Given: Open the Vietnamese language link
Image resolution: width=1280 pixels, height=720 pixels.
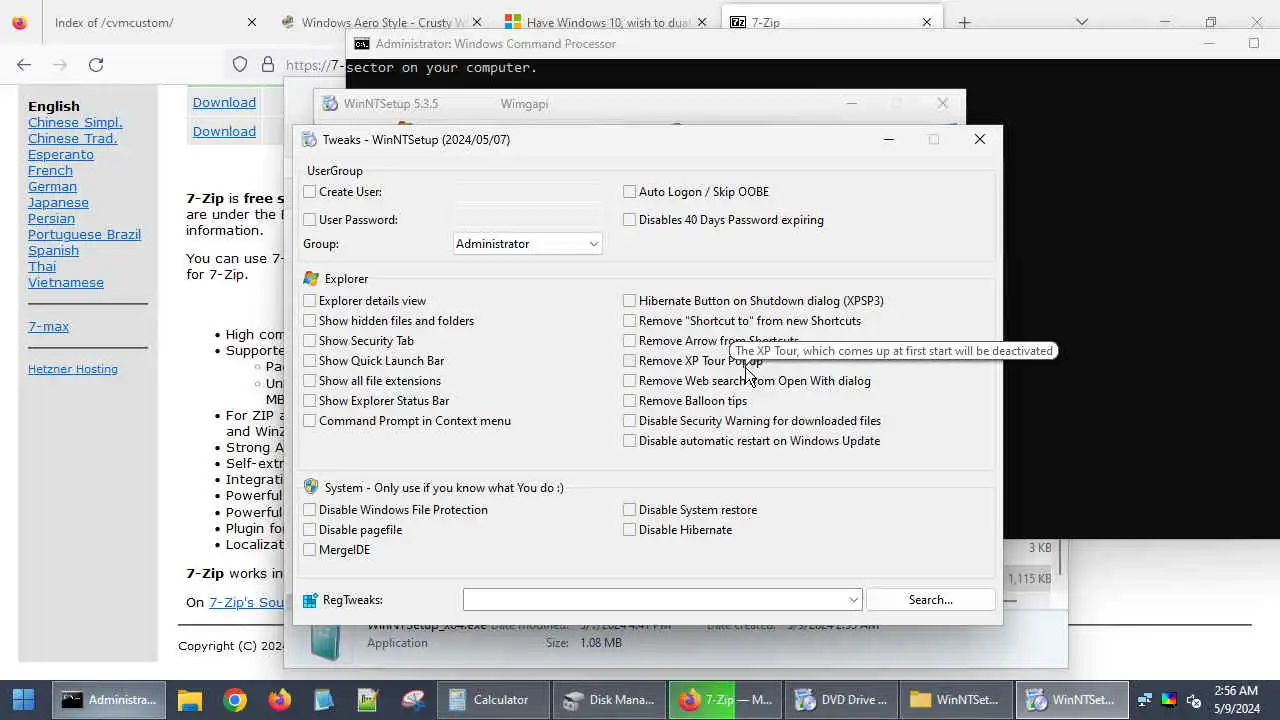Looking at the screenshot, I should 66,282.
